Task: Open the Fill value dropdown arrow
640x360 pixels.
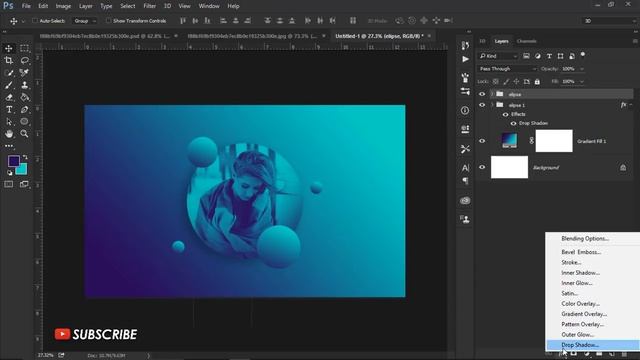Action: point(582,82)
